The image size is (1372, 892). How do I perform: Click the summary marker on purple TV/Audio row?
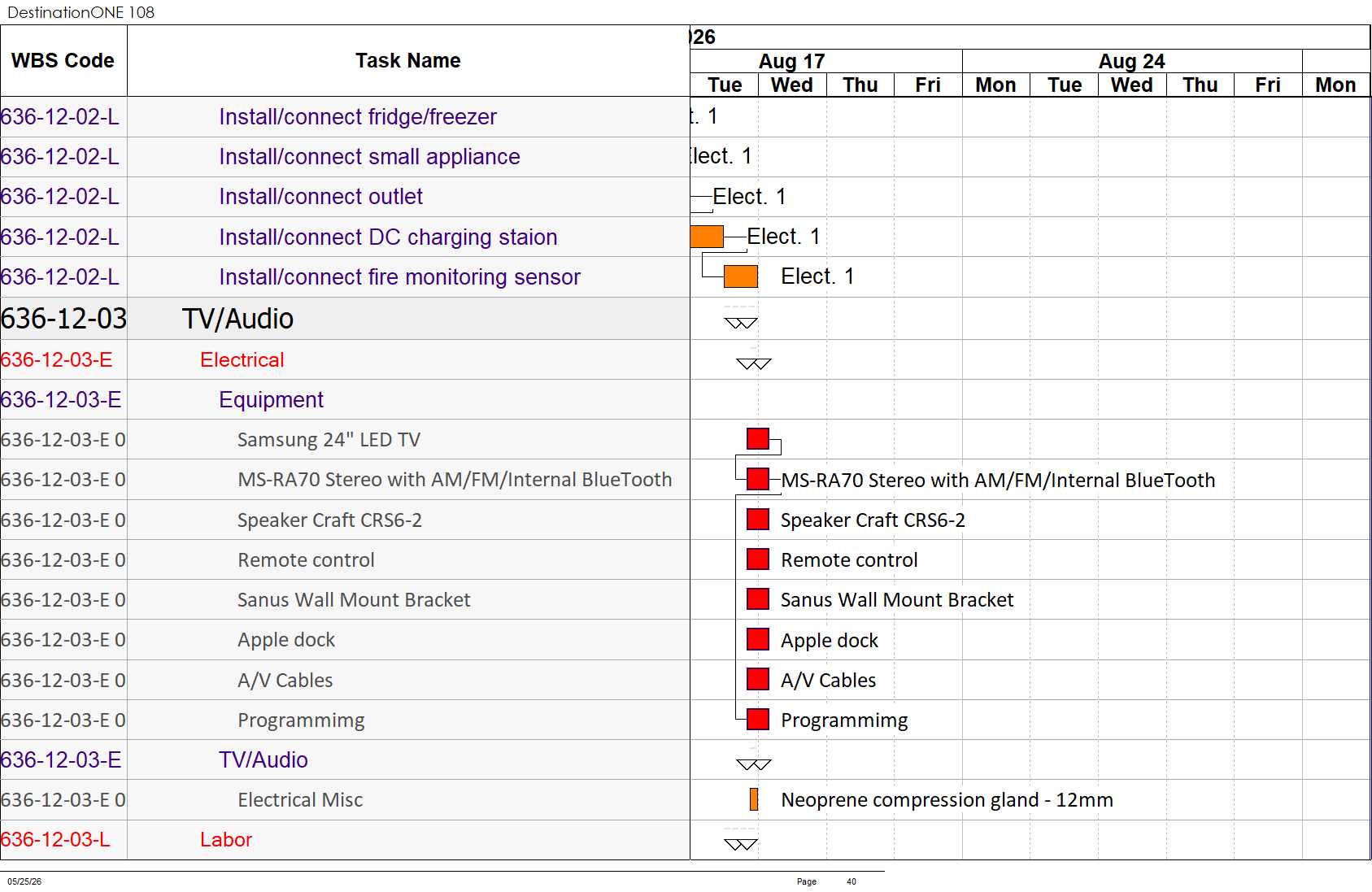tap(754, 764)
